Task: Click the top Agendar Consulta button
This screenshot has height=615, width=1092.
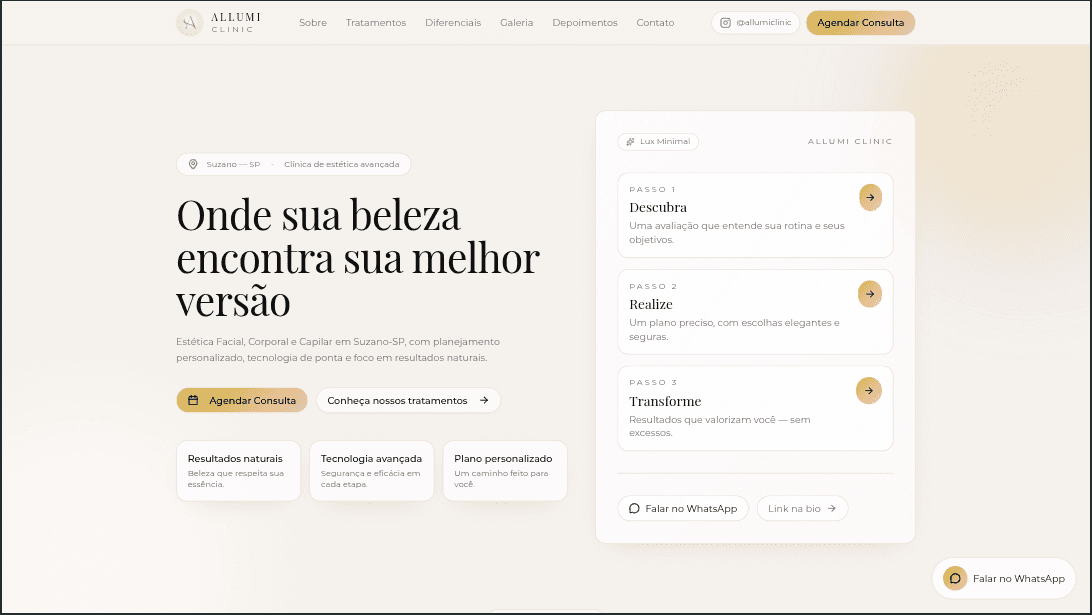Action: point(860,21)
